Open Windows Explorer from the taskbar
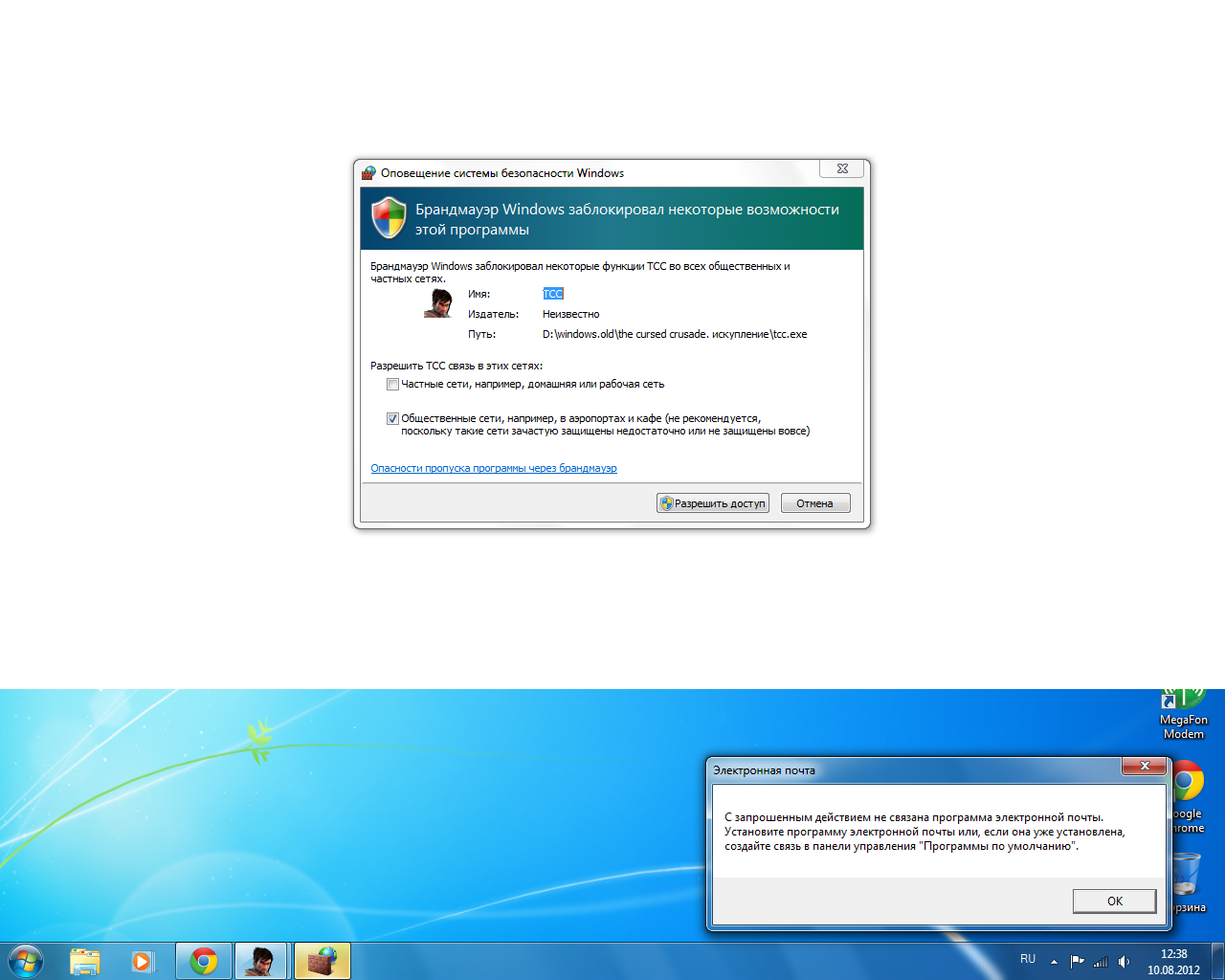 (x=85, y=961)
